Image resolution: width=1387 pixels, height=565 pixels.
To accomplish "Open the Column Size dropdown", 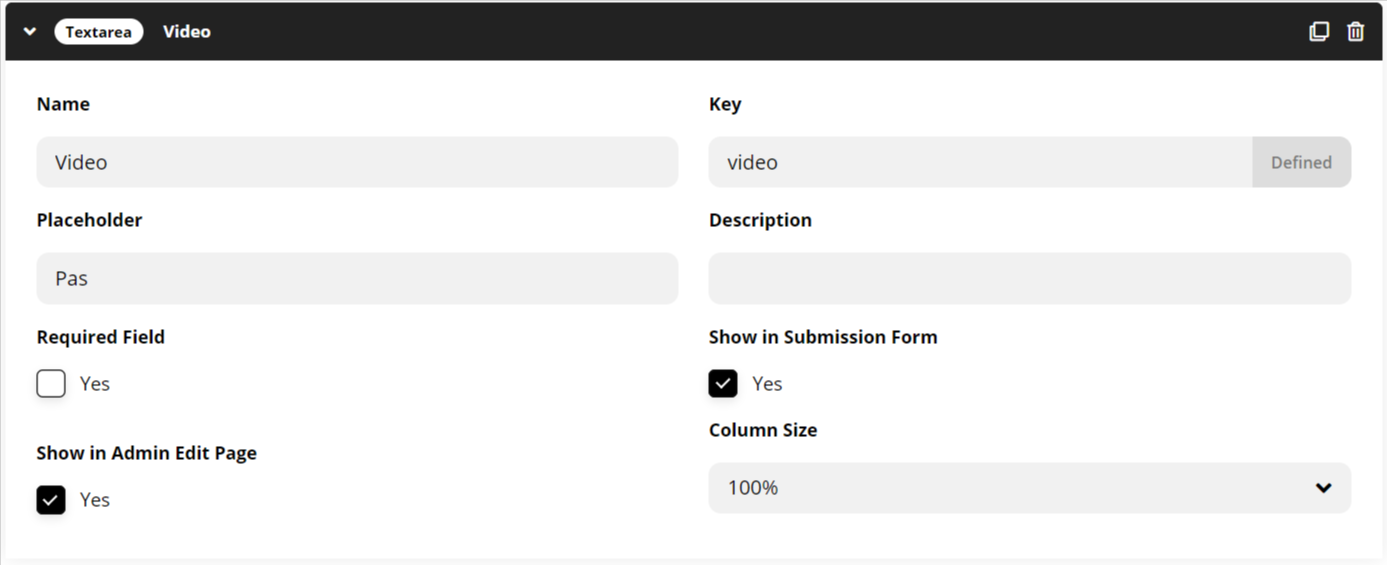I will point(1030,488).
